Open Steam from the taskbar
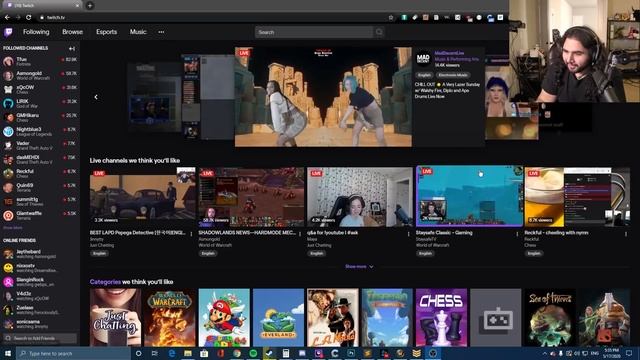The width and height of the screenshot is (640, 360). point(269,353)
